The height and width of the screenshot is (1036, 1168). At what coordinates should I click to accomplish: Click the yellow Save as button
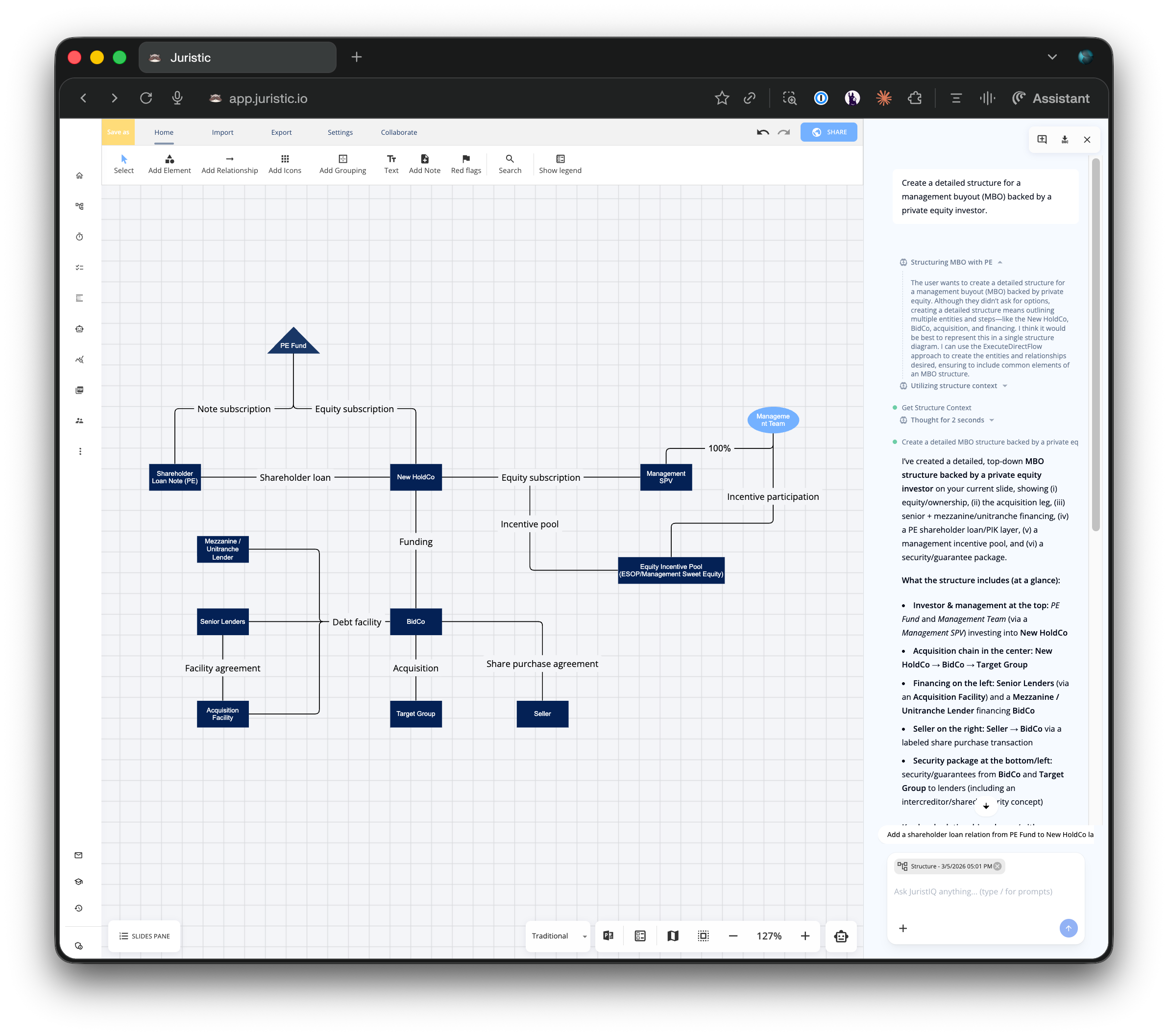[x=118, y=132]
